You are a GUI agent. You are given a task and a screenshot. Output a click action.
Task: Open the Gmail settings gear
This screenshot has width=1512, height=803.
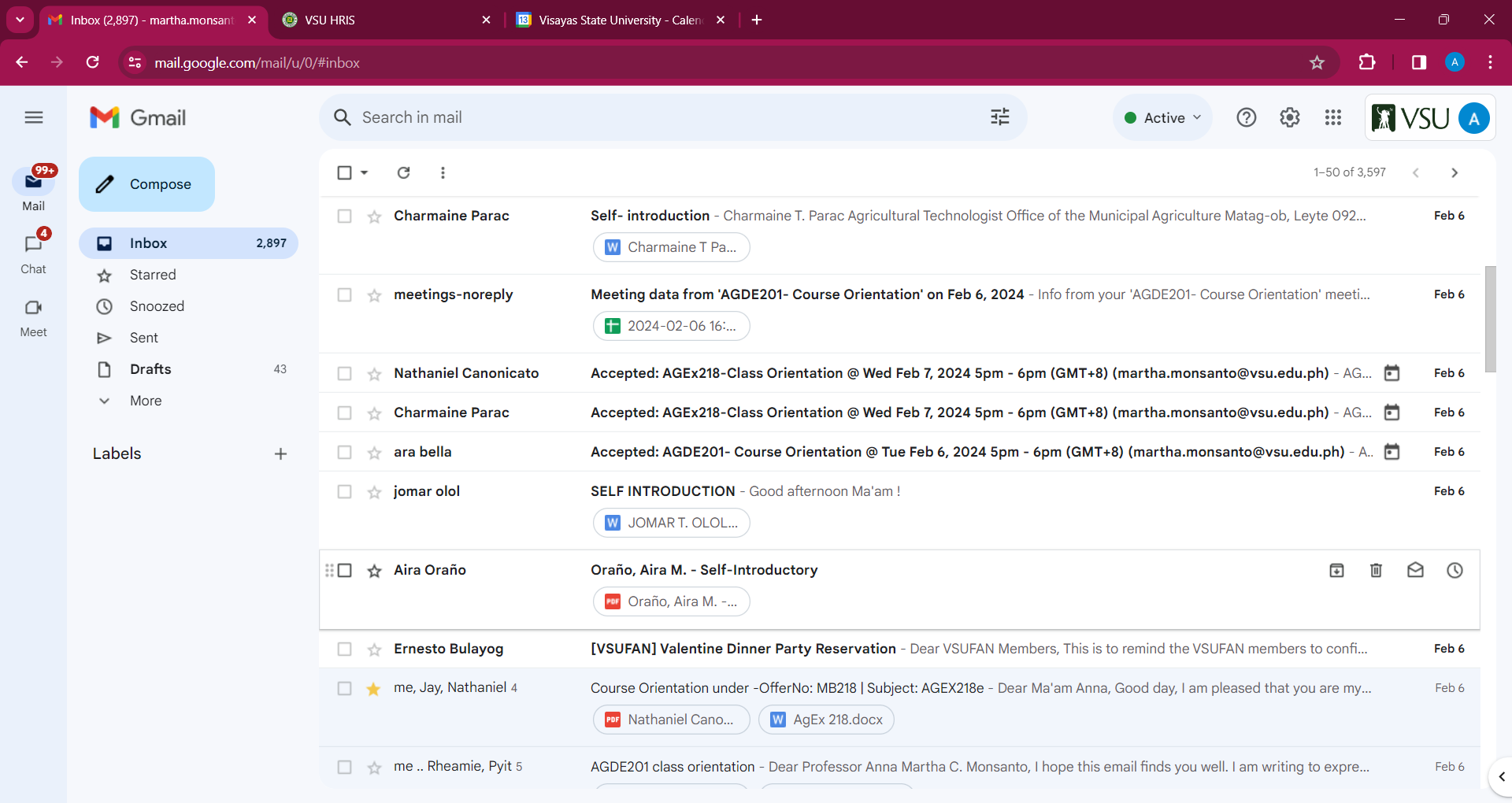[x=1289, y=117]
